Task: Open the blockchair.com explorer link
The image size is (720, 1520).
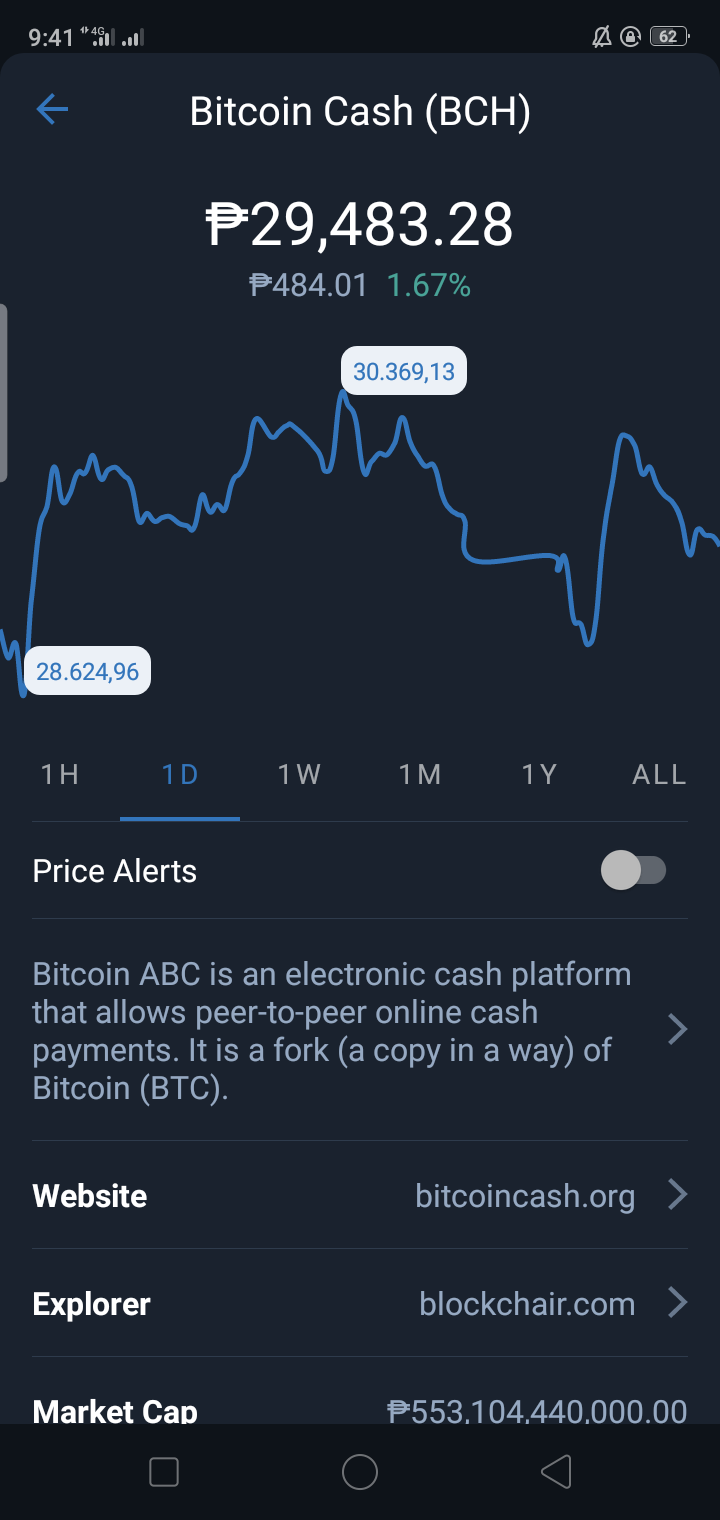Action: point(527,1304)
